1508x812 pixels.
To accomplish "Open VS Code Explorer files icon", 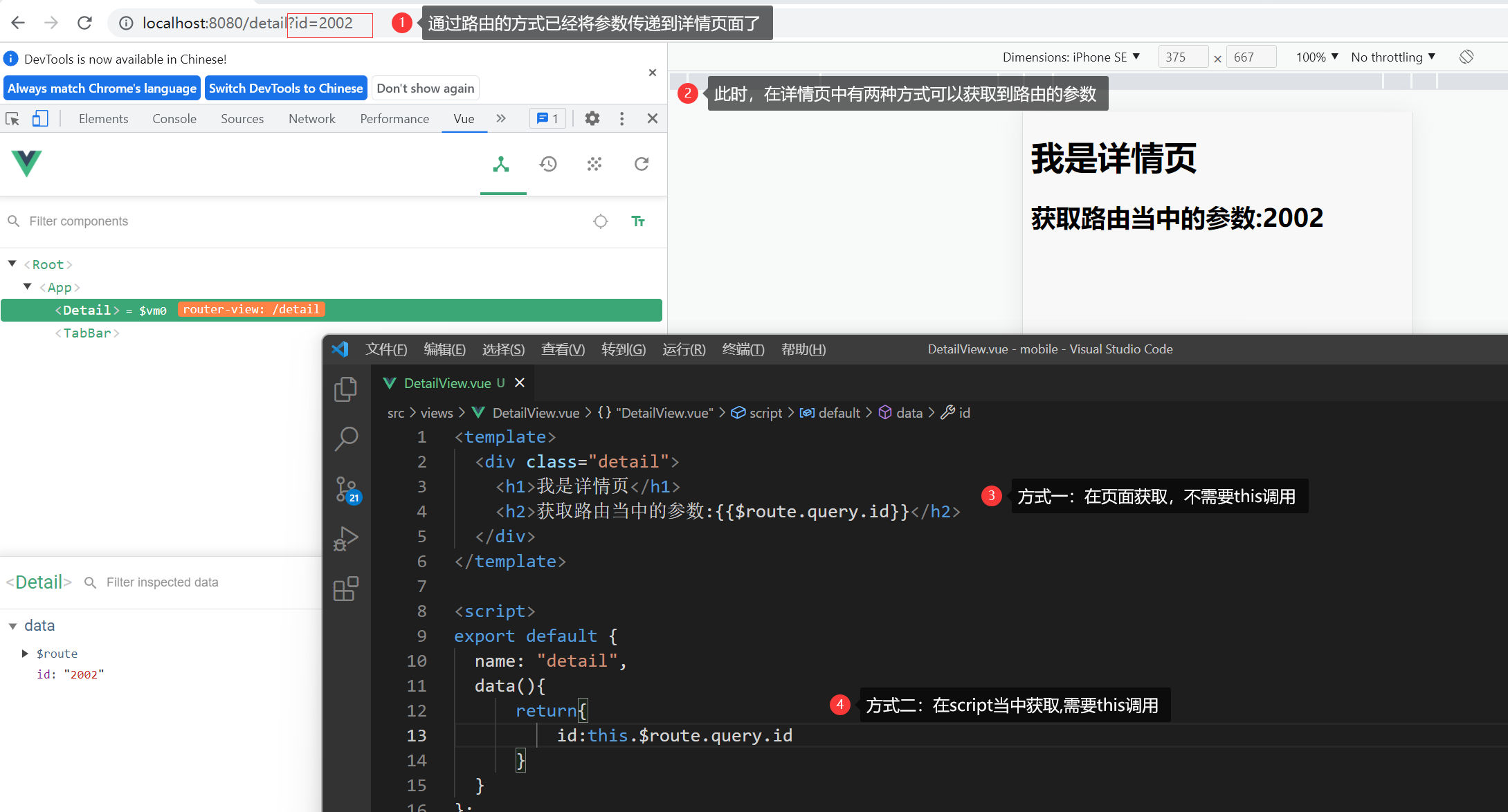I will 345,389.
